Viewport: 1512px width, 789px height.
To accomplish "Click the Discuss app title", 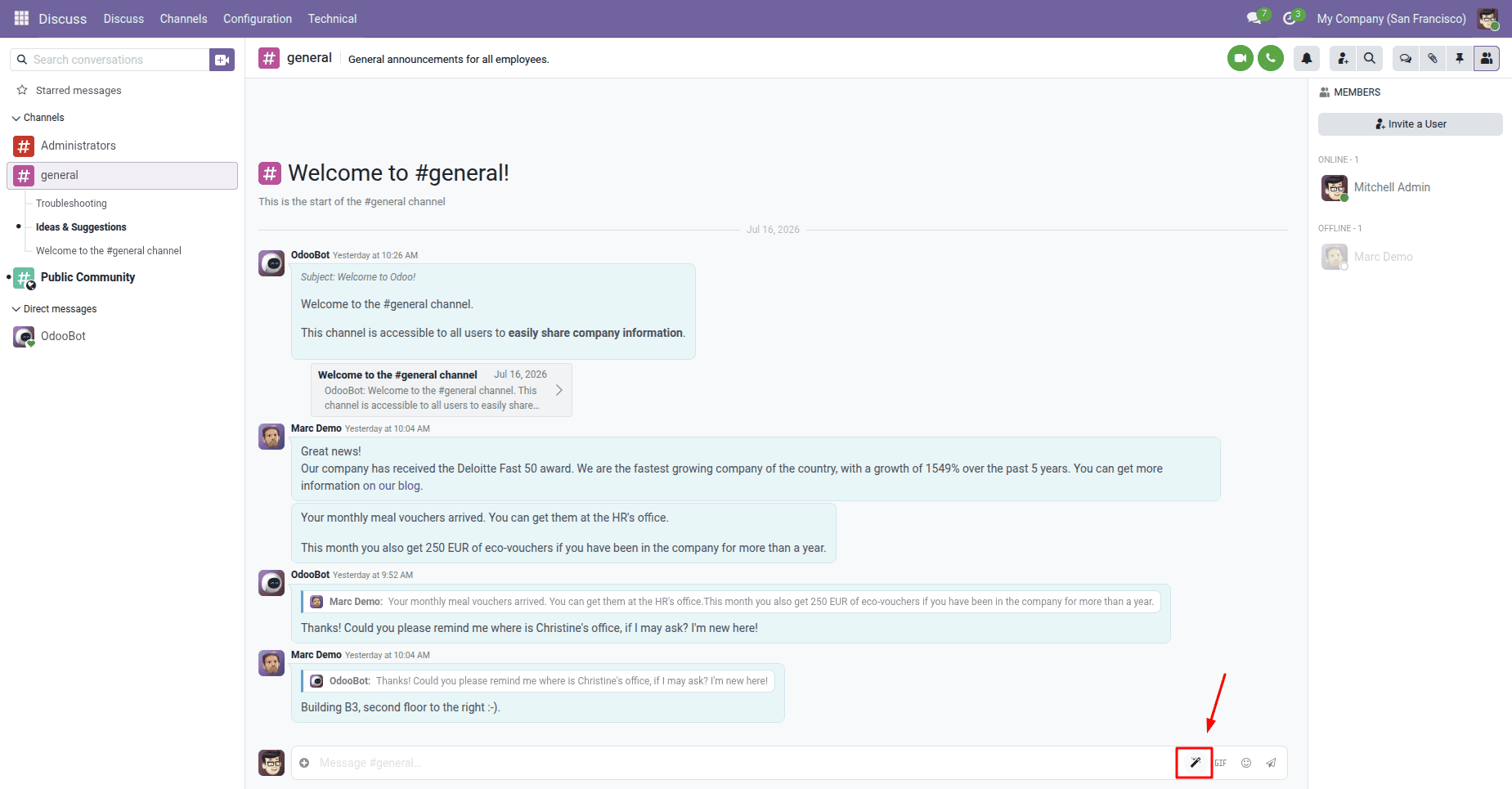I will pyautogui.click(x=62, y=19).
